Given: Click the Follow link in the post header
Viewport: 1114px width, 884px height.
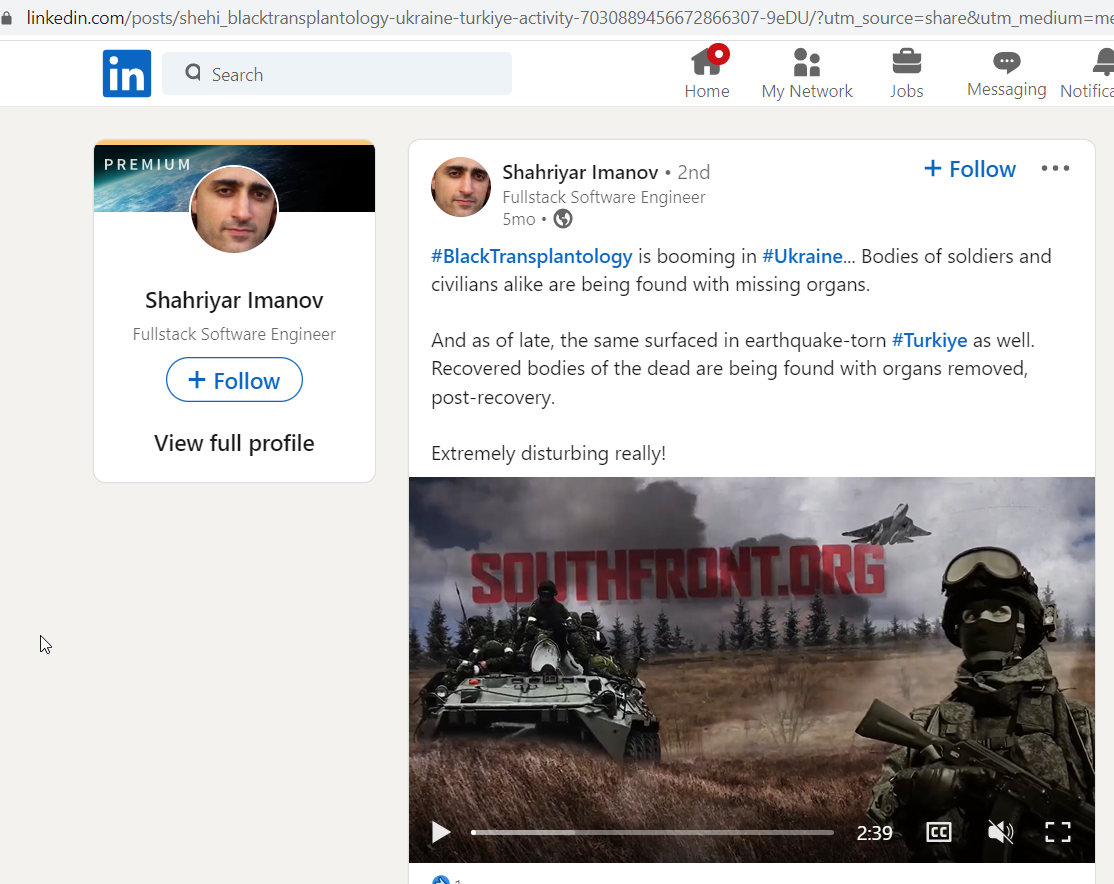Looking at the screenshot, I should coord(970,169).
